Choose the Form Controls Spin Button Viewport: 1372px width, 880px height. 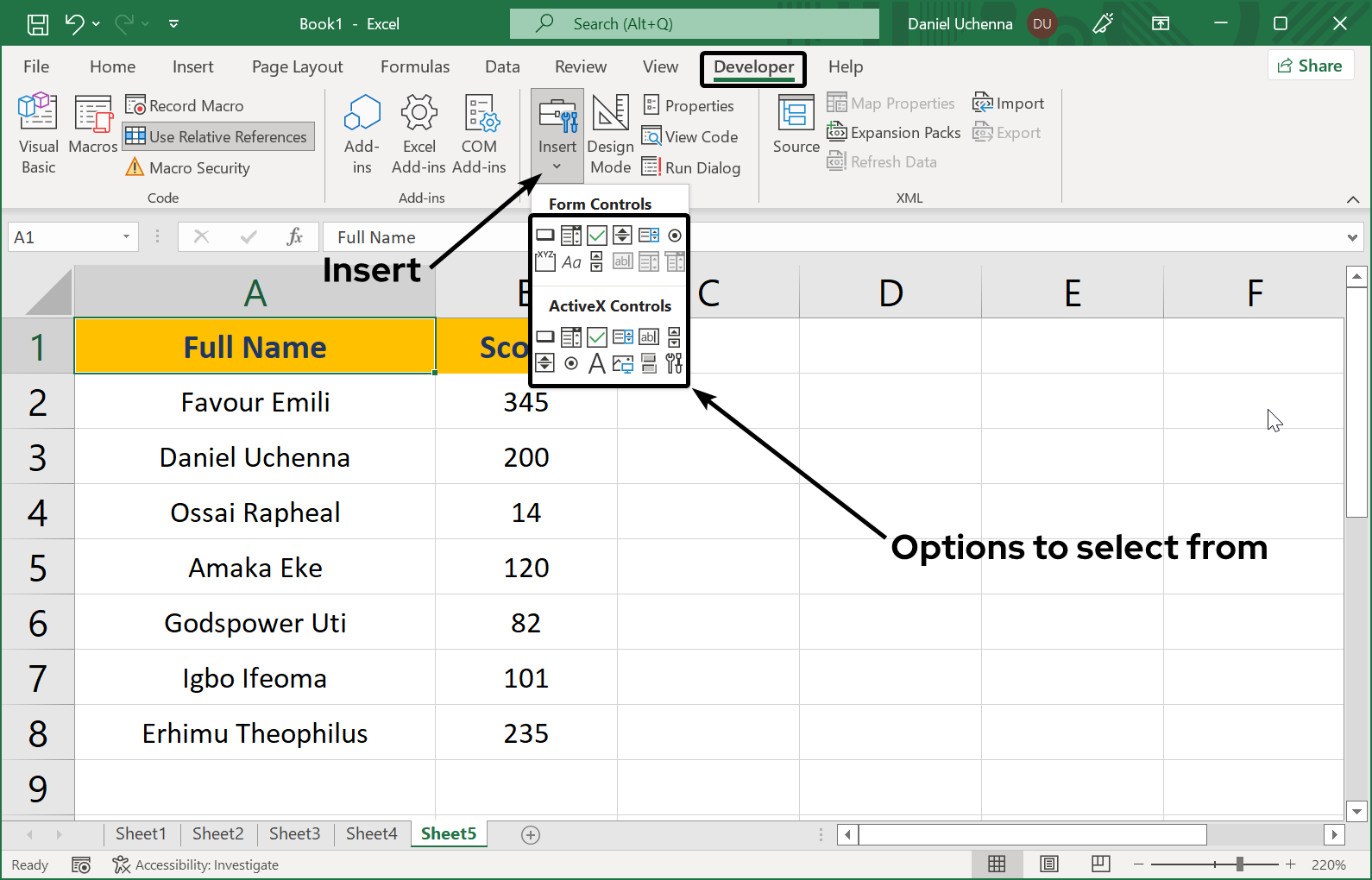pyautogui.click(x=622, y=236)
